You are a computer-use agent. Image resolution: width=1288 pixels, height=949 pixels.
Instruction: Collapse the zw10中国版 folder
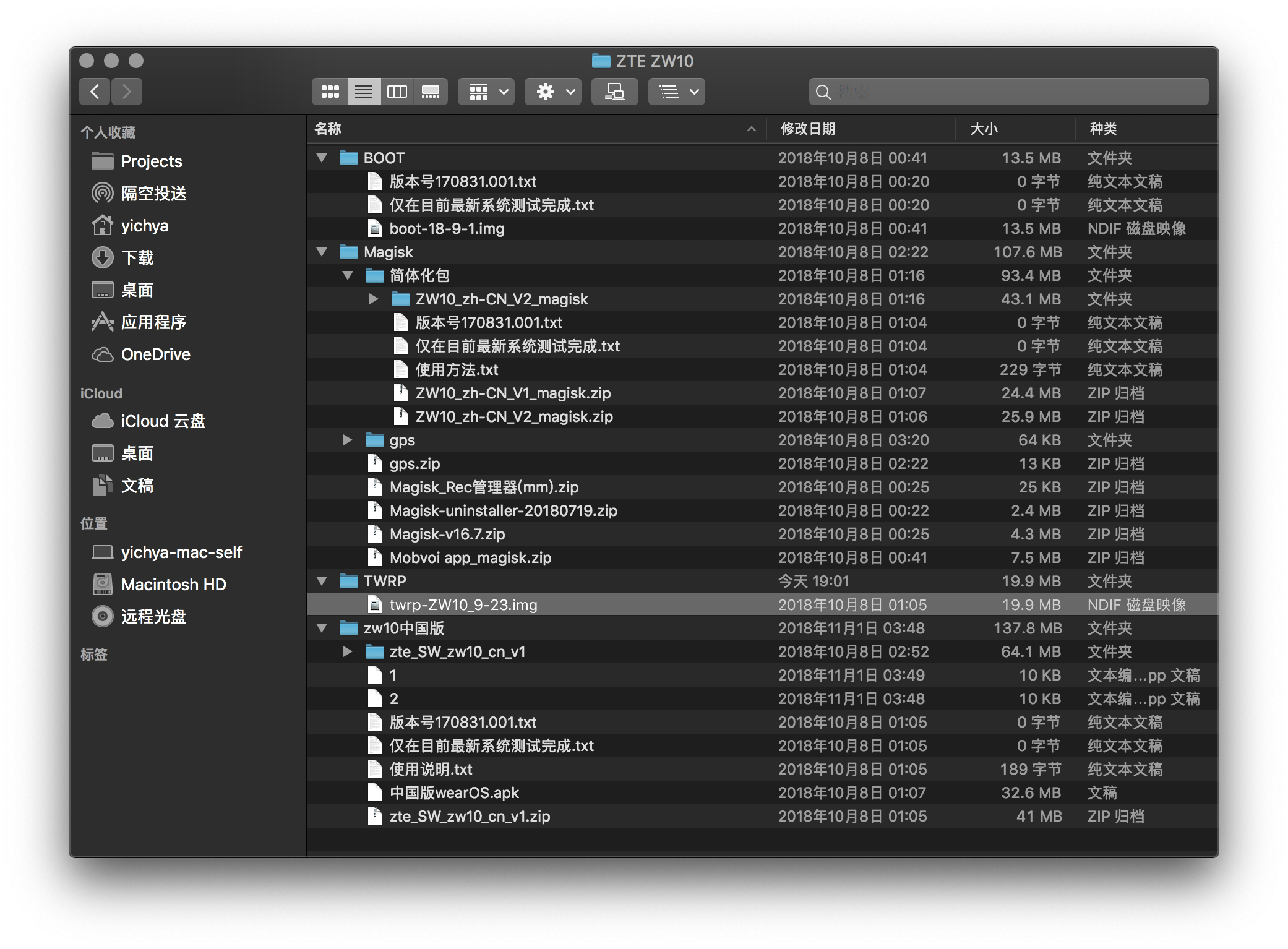point(322,628)
